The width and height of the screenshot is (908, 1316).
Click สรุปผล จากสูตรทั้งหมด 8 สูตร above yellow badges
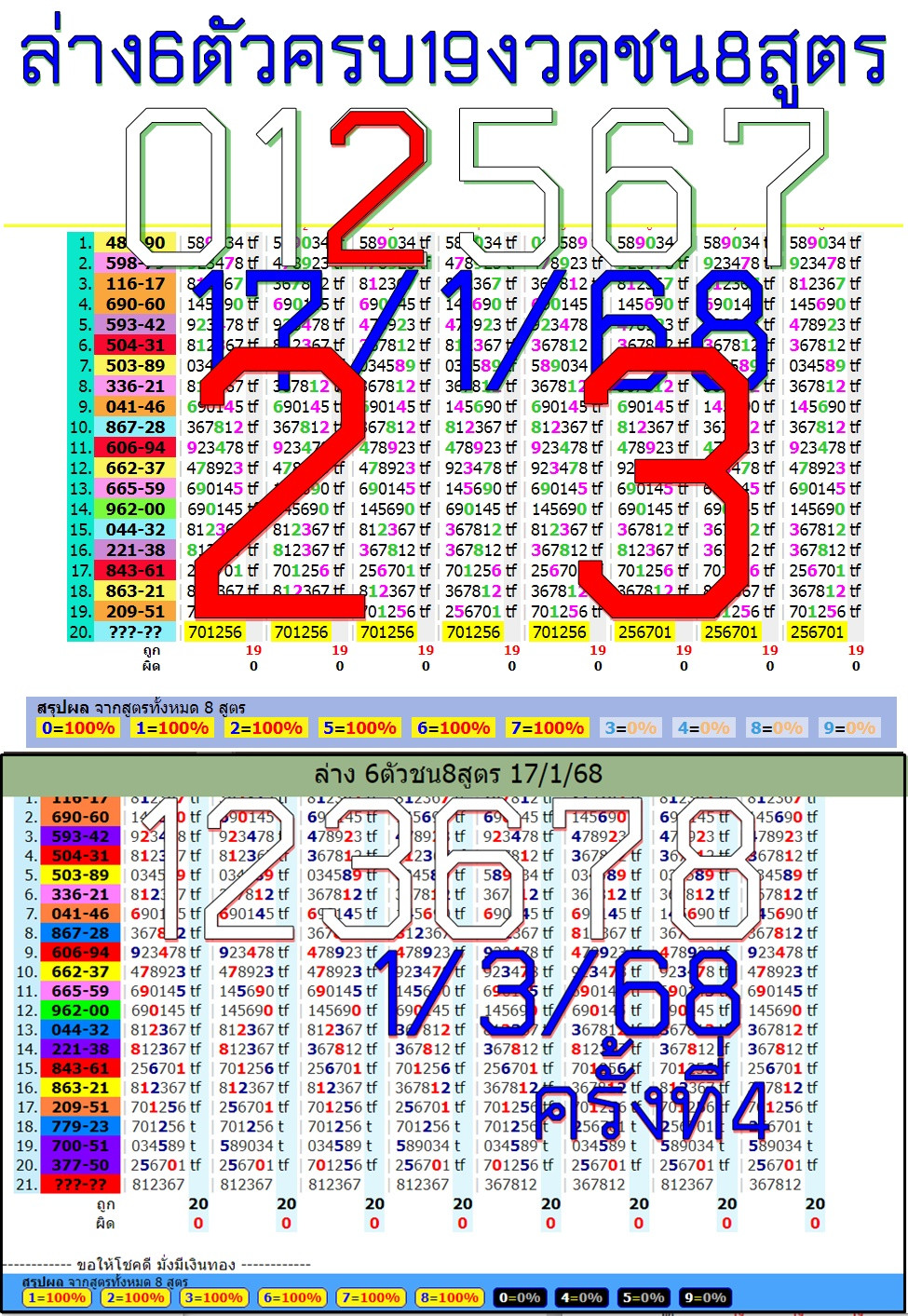click(142, 707)
